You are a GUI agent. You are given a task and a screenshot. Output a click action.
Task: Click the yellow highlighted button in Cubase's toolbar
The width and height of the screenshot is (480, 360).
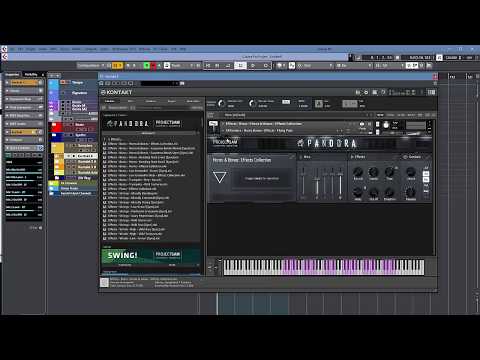pos(117,66)
